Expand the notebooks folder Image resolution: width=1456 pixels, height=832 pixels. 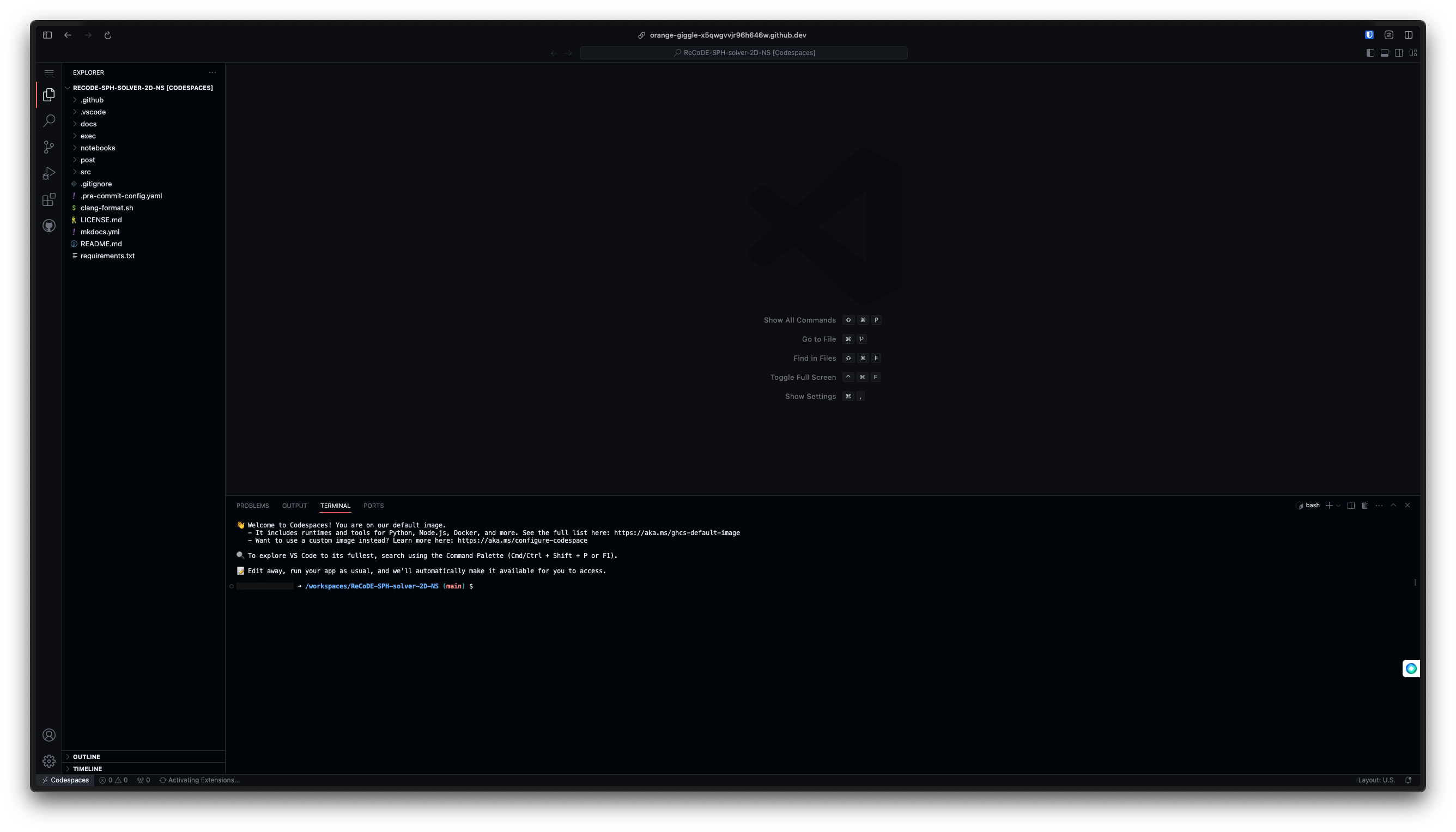(x=143, y=148)
